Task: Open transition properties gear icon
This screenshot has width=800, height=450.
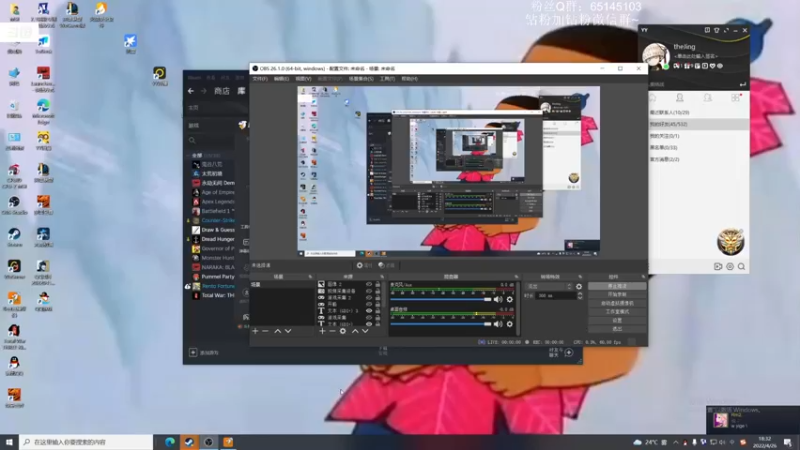Action: coord(579,287)
